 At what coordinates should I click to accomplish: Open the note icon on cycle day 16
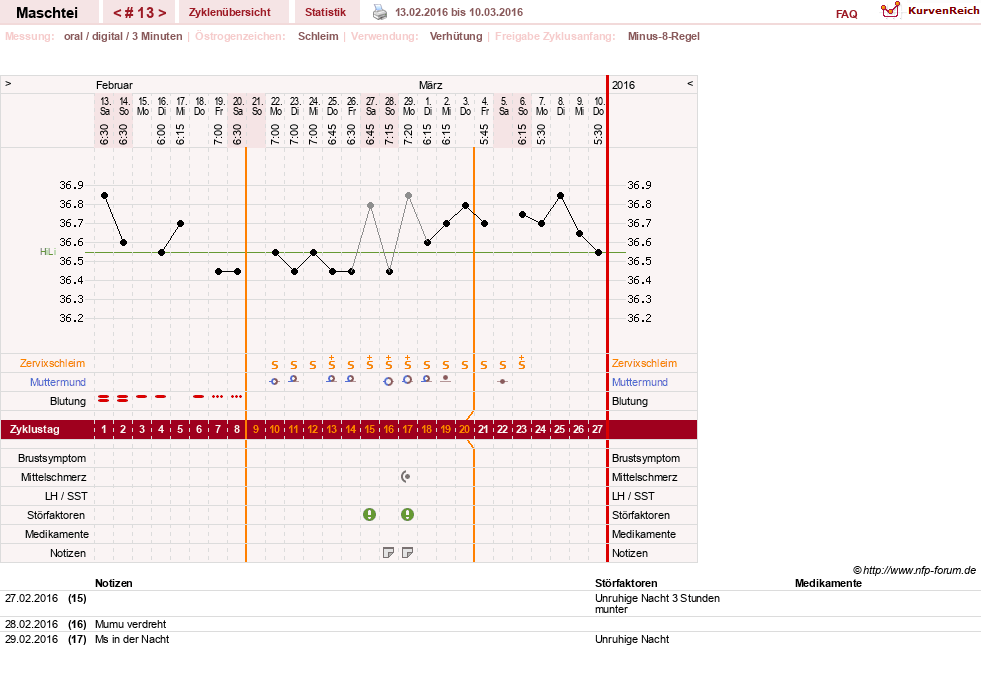(389, 553)
